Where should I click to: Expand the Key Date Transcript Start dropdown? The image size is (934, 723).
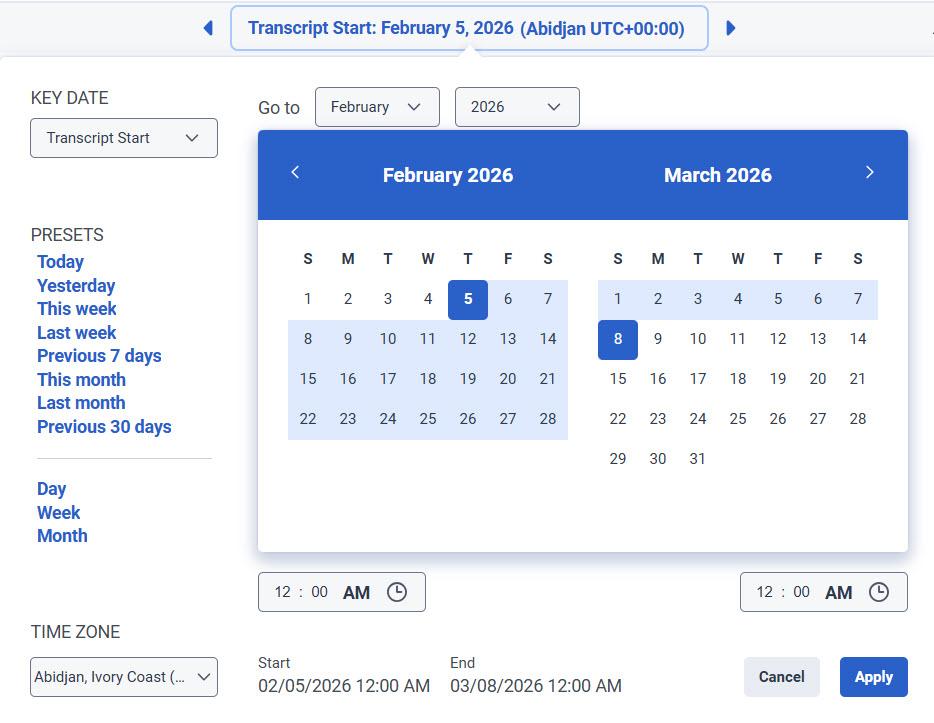[123, 138]
